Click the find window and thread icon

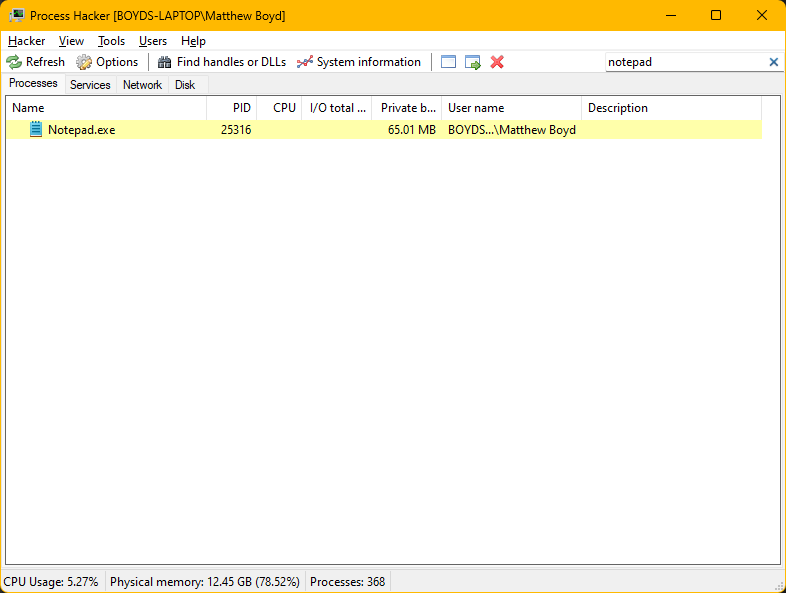point(473,62)
